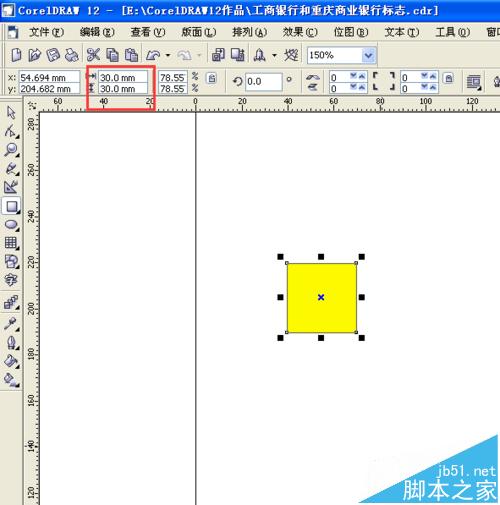Select the Eyedropper tool
This screenshot has height=505, width=500.
11,323
